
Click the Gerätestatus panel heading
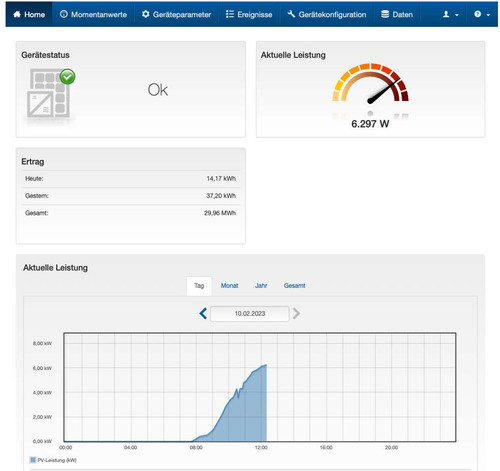45,55
